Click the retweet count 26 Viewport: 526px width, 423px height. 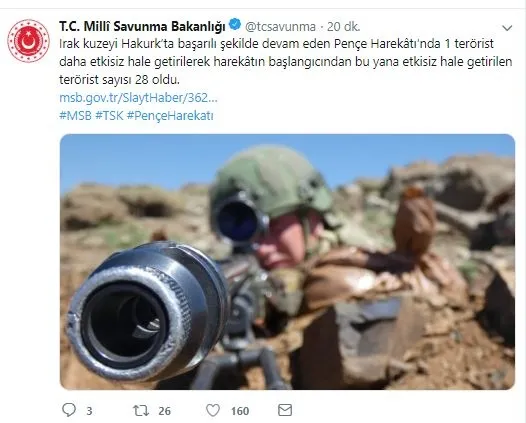click(164, 411)
